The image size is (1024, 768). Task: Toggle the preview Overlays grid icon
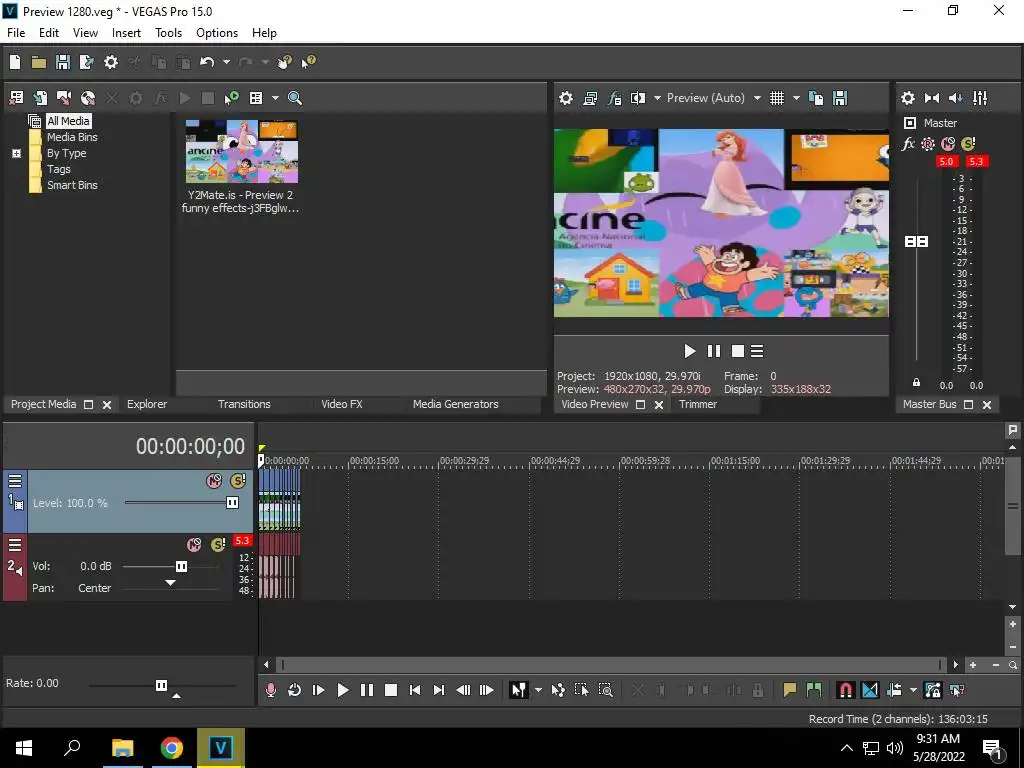pos(776,98)
